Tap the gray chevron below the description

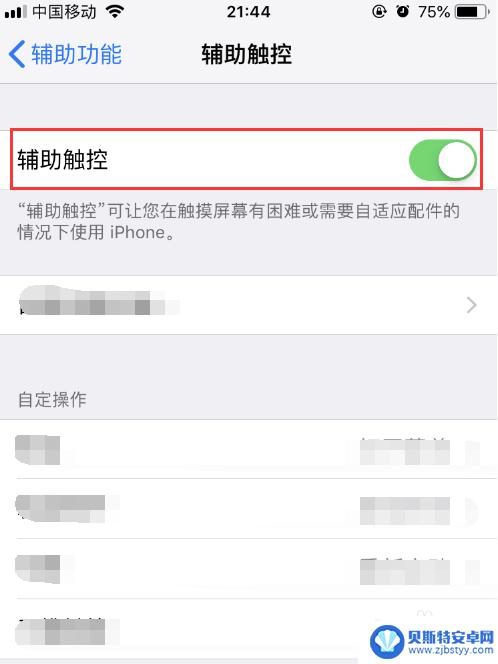471,305
